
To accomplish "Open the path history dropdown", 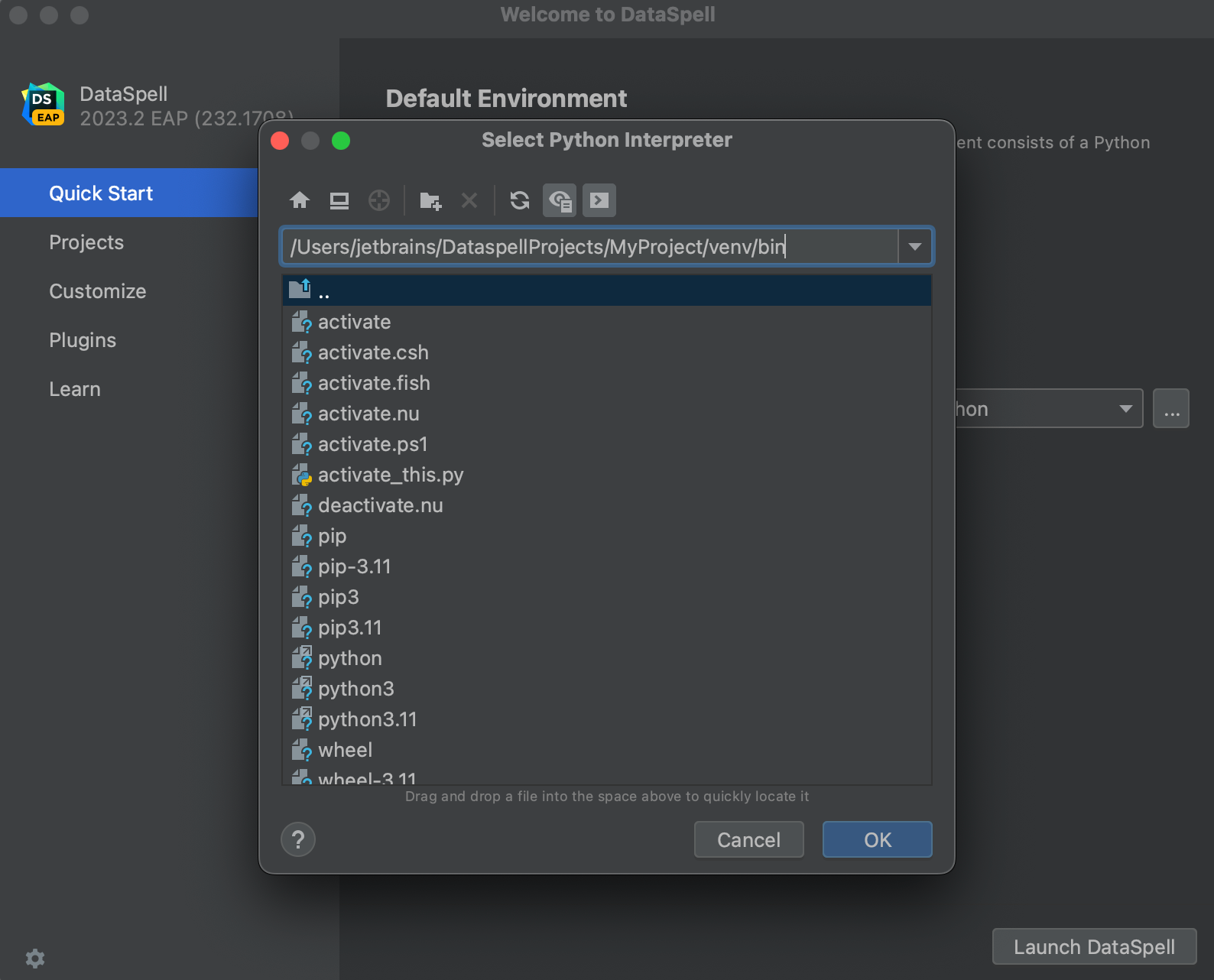I will coord(915,247).
